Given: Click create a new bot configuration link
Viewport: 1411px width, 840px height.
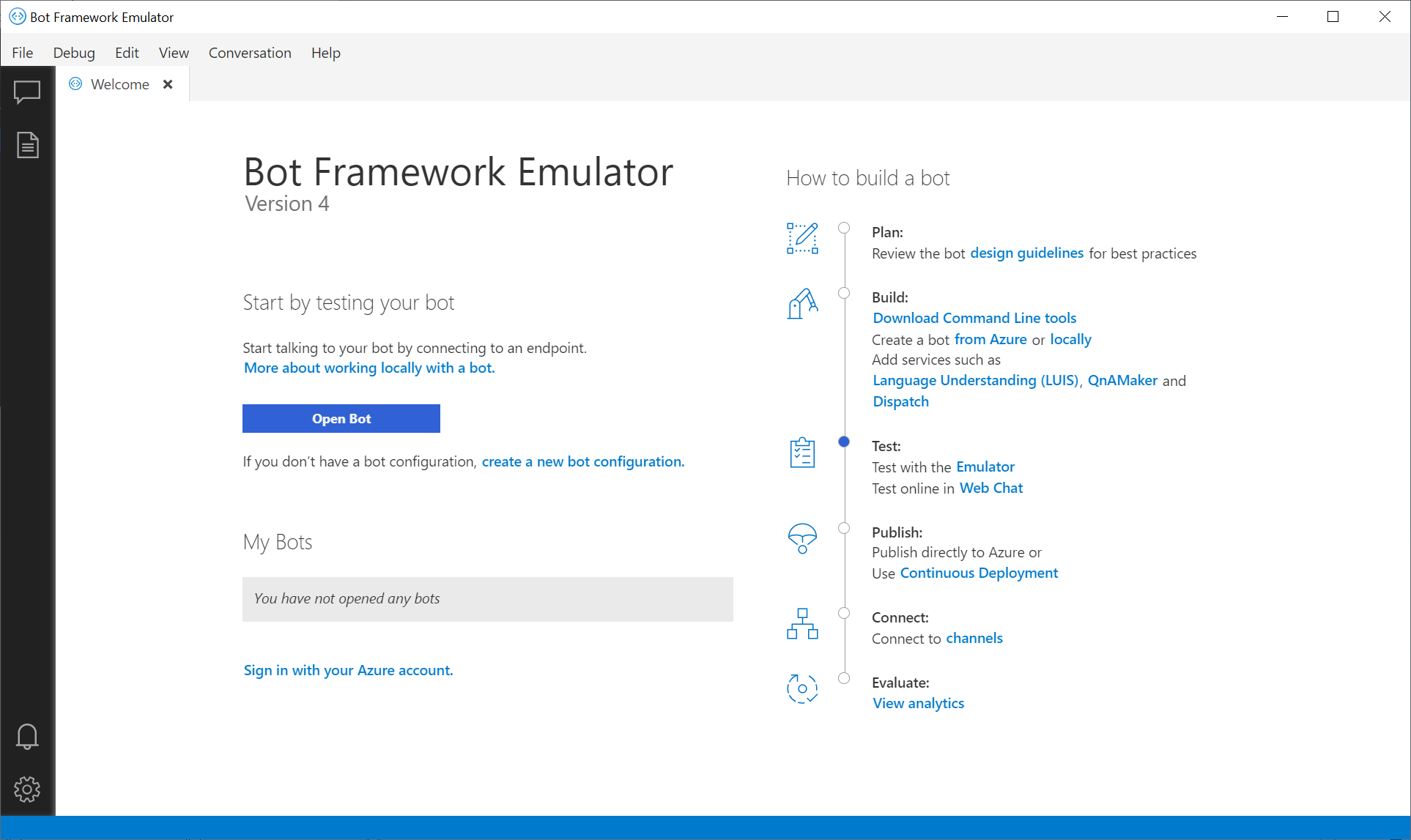Looking at the screenshot, I should pos(582,461).
